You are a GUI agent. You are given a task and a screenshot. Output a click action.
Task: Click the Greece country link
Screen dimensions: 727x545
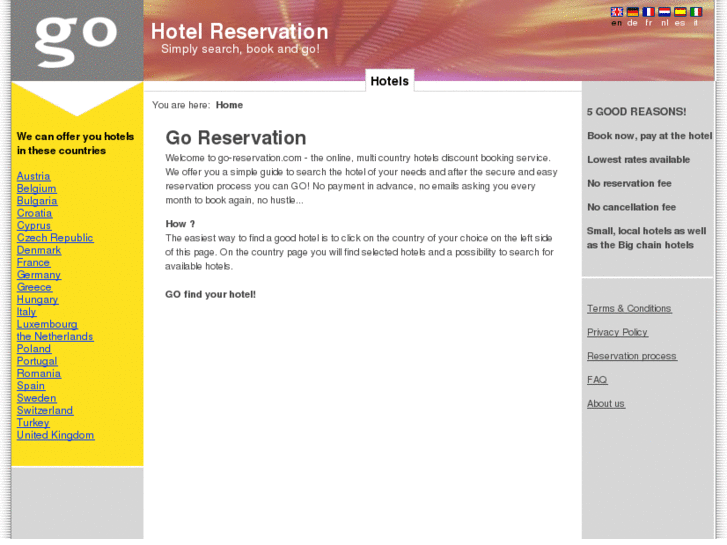click(x=34, y=287)
